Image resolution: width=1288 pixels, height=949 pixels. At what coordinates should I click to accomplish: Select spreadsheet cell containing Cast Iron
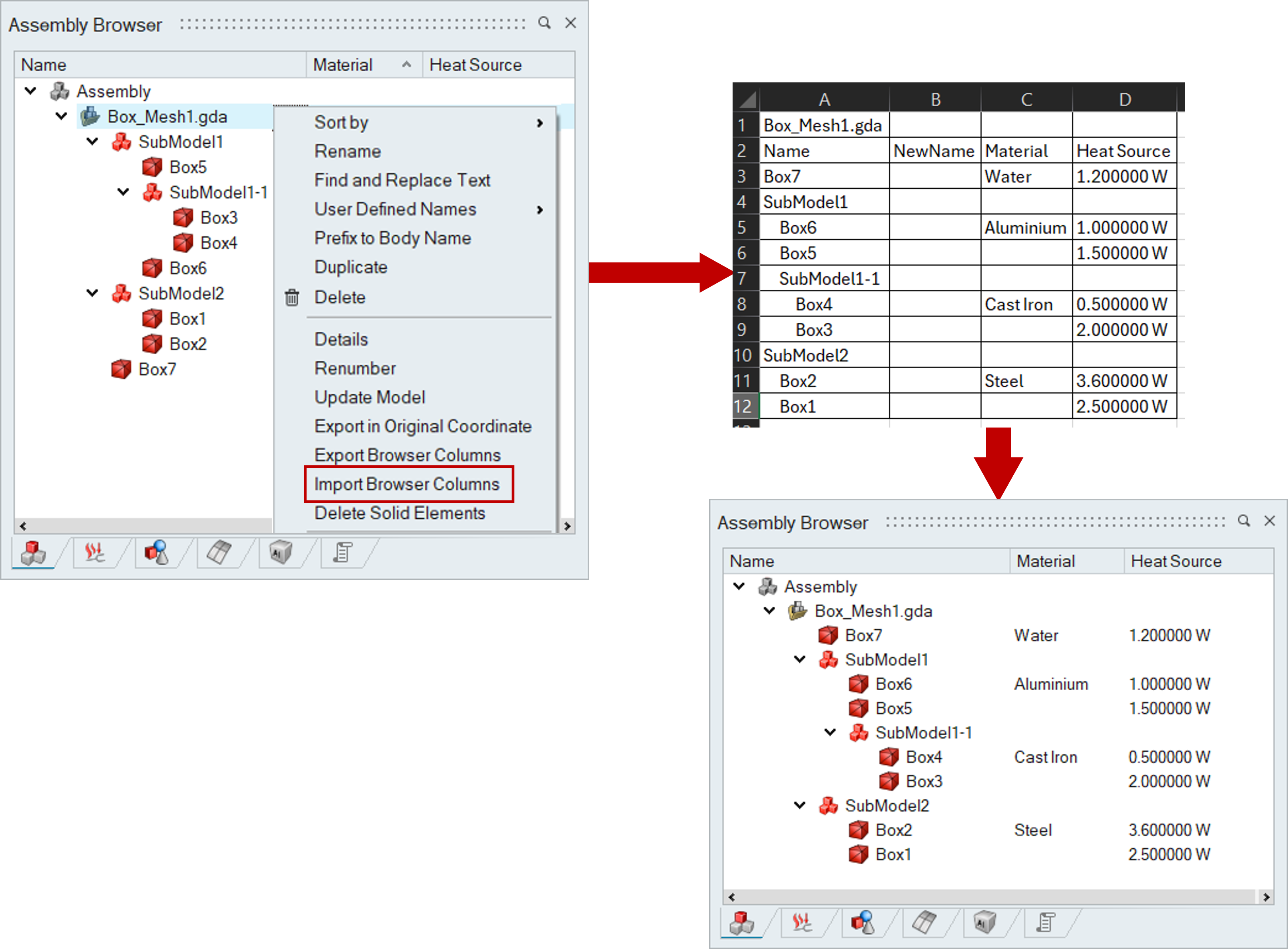tap(1026, 305)
